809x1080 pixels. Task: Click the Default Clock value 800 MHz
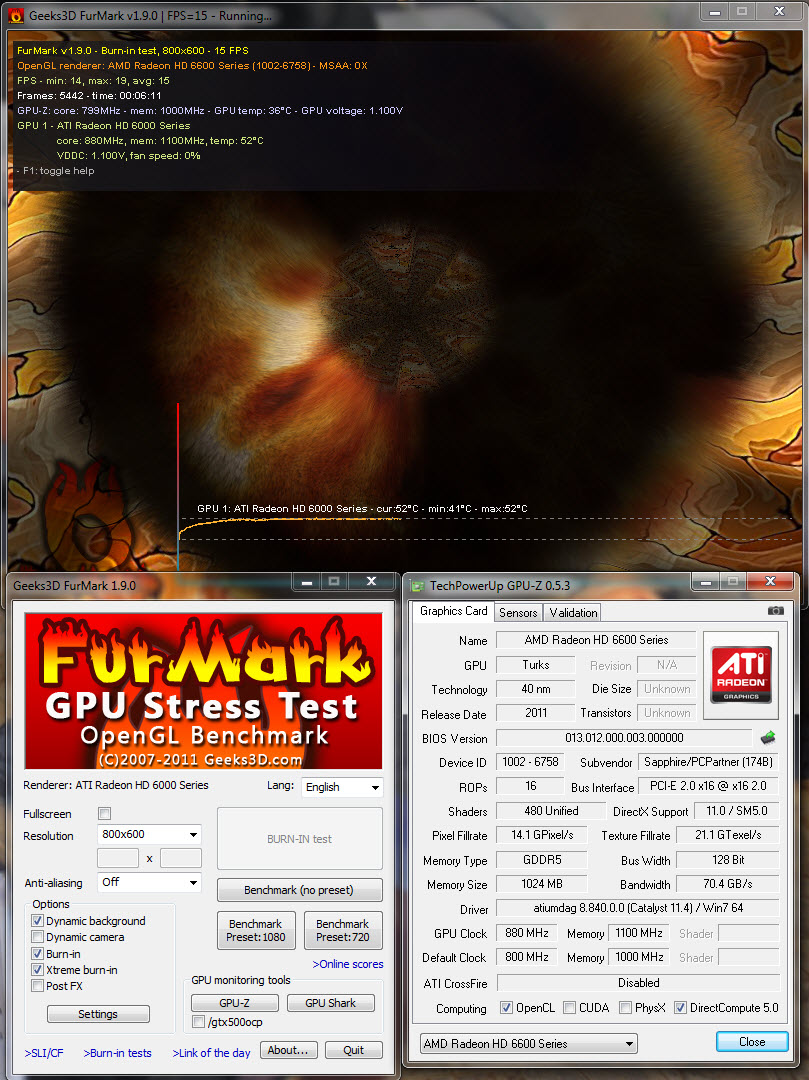pos(527,957)
